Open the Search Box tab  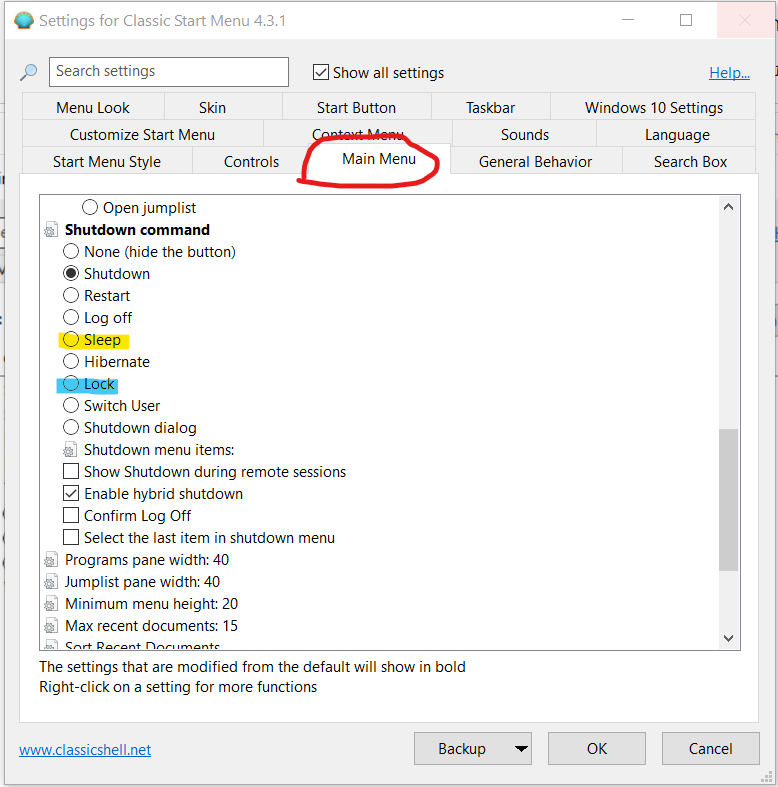pyautogui.click(x=690, y=162)
